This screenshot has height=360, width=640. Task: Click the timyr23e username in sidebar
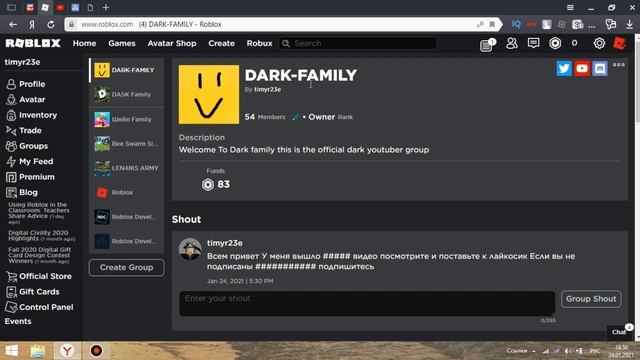22,62
